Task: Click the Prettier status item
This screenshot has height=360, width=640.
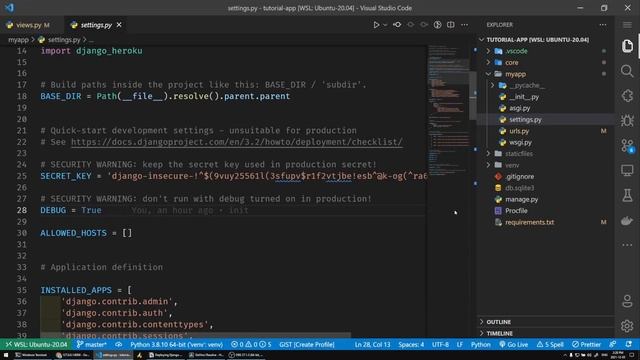Action: [586, 344]
